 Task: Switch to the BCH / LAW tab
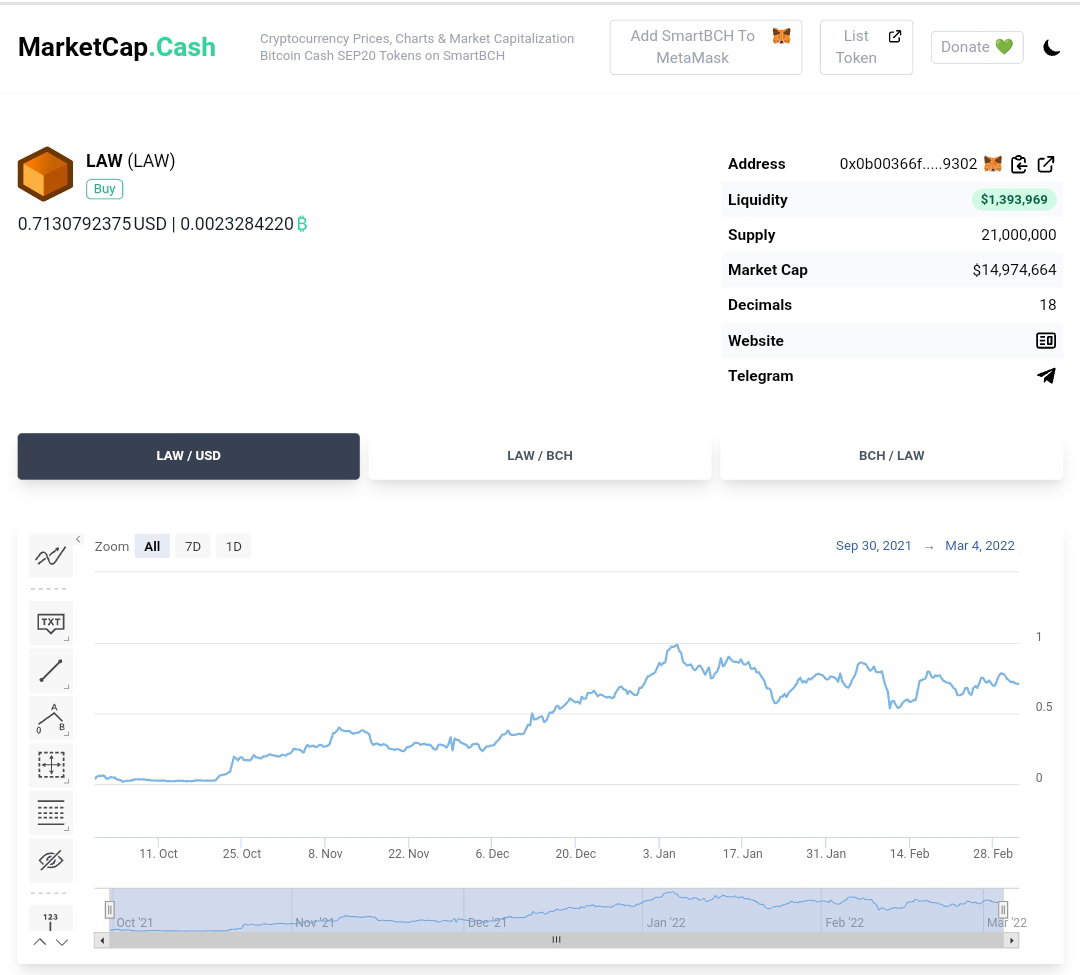coord(891,456)
